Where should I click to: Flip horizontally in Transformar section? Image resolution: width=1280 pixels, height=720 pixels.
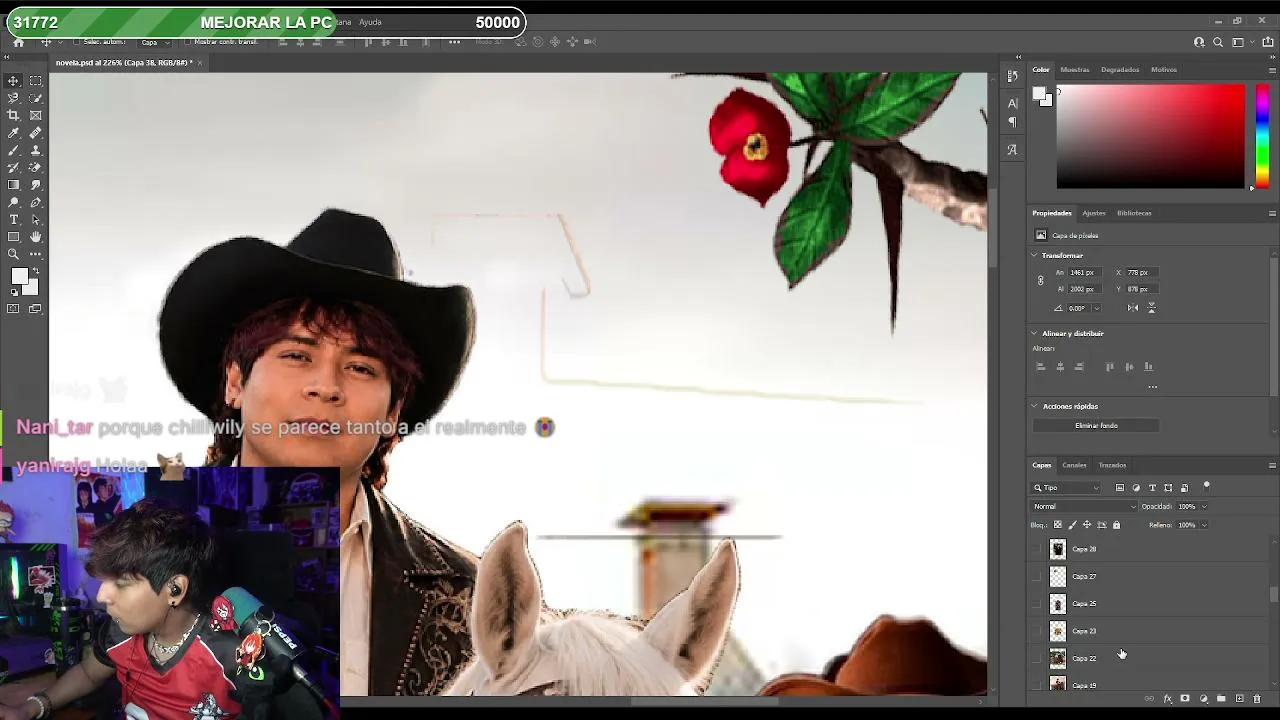pos(1133,308)
